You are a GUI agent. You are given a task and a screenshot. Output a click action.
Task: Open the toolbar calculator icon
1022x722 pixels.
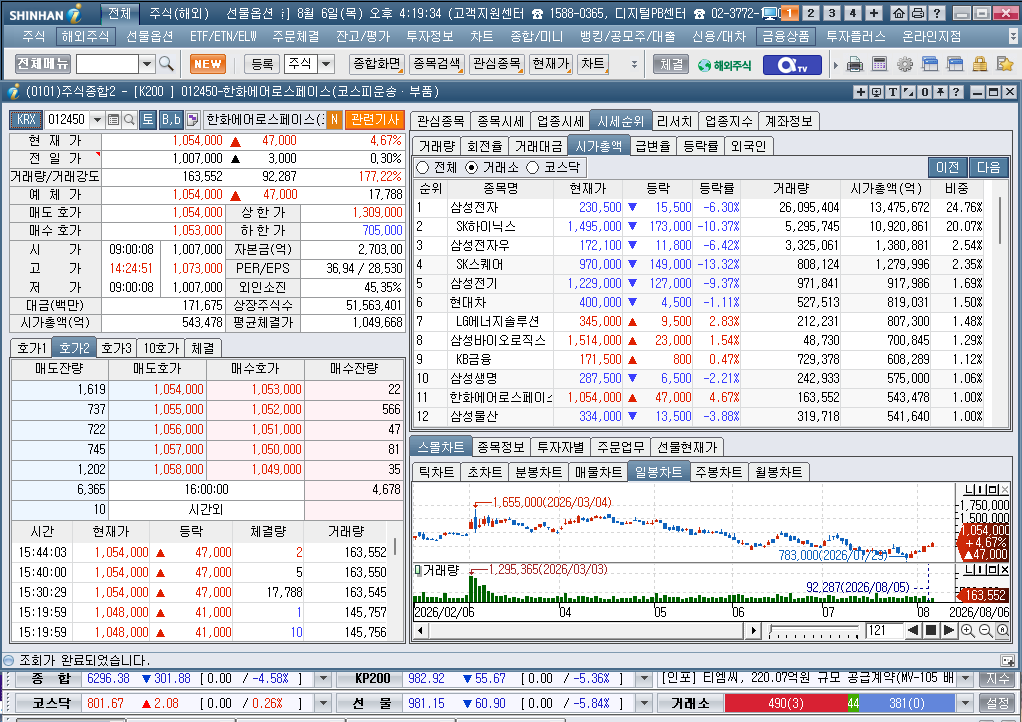[879, 64]
